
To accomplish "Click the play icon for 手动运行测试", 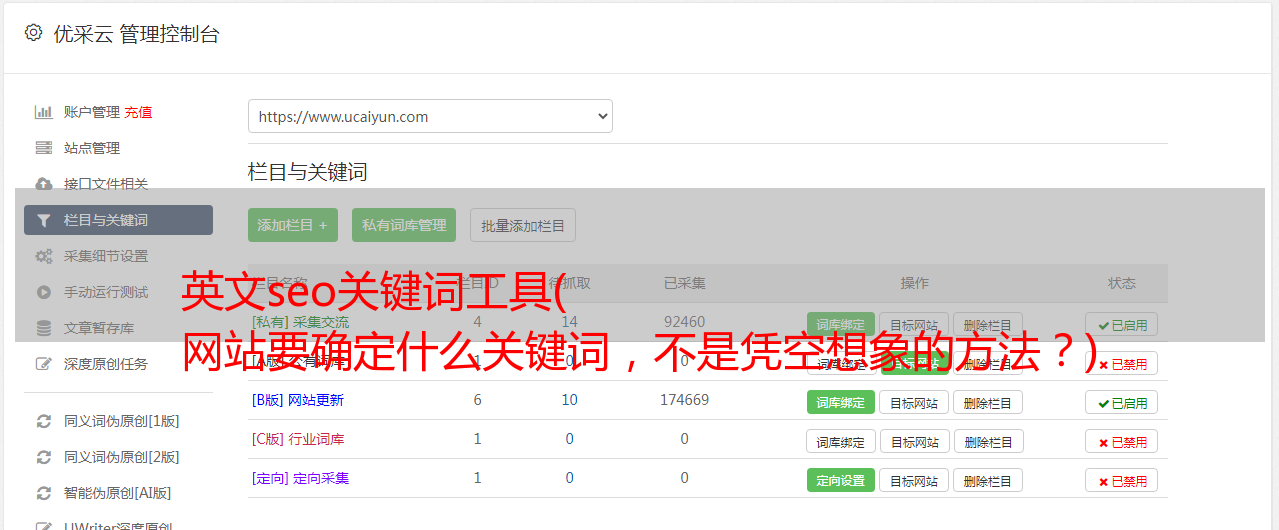I will coord(44,292).
